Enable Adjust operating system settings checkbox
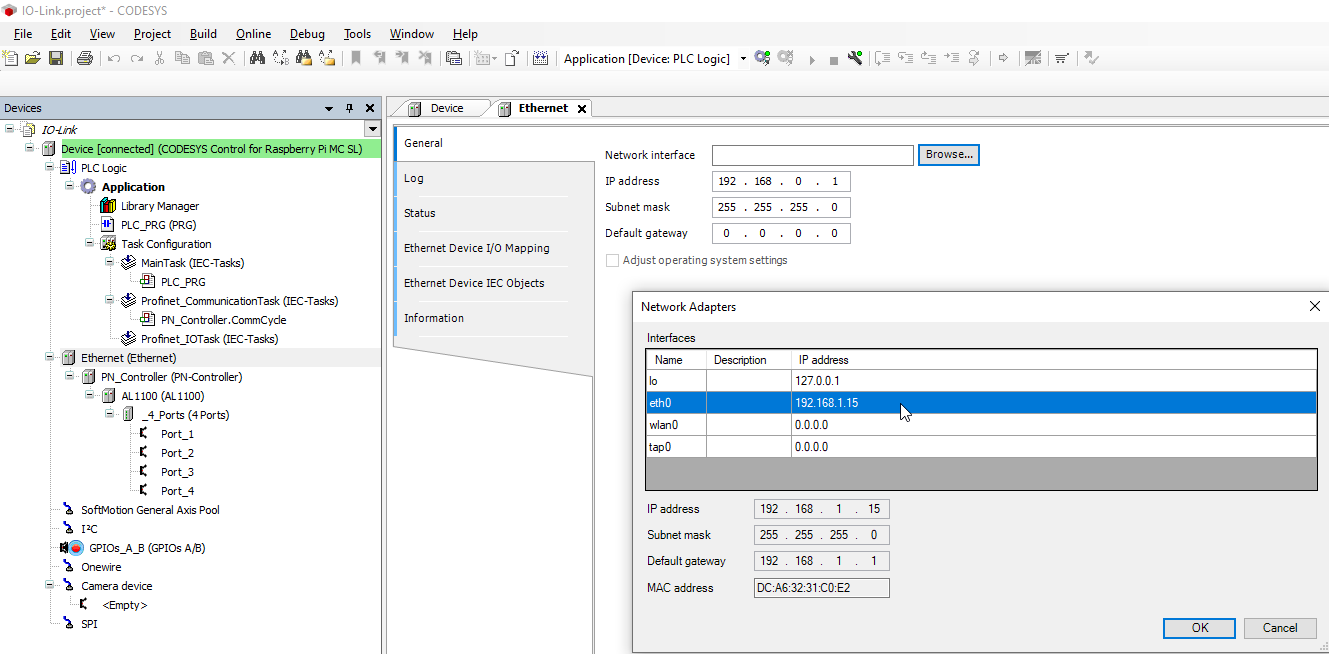Viewport: 1329px width, 654px height. [612, 260]
